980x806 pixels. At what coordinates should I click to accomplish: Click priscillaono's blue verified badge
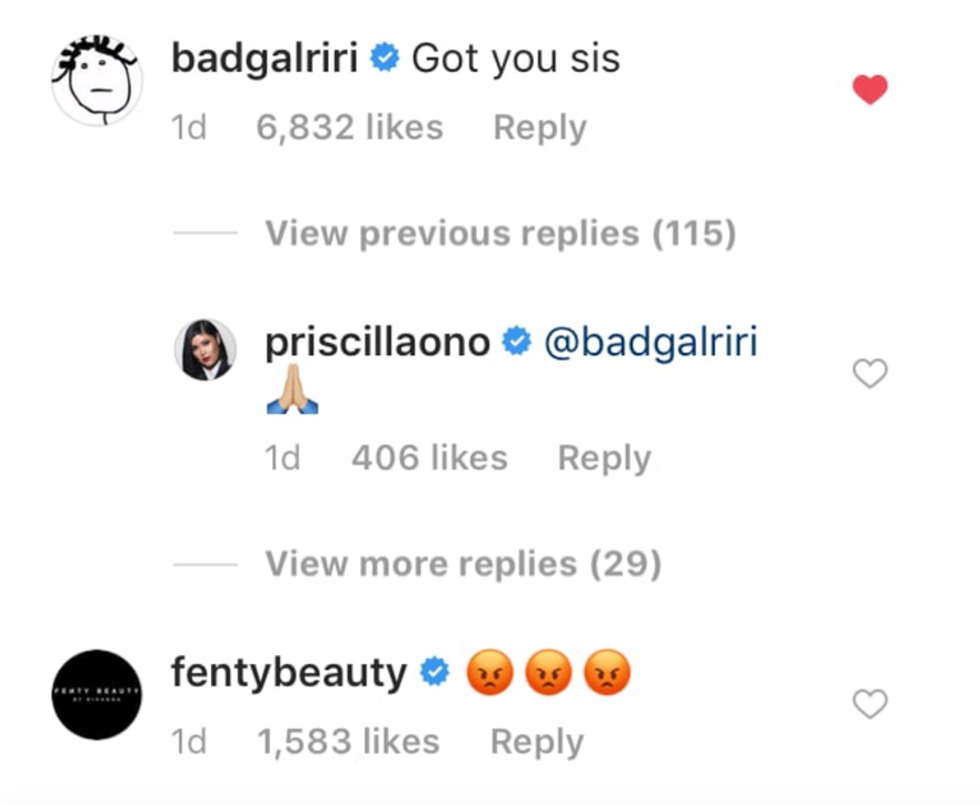tap(516, 343)
